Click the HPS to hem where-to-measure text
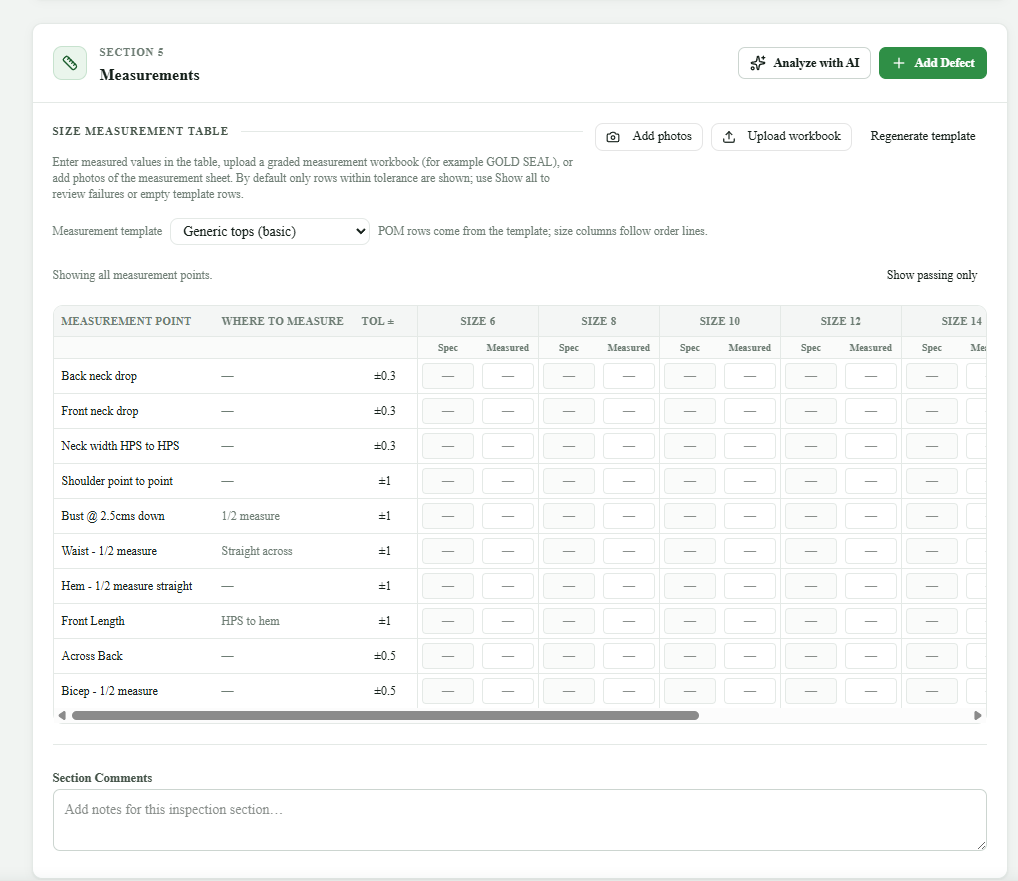The width and height of the screenshot is (1018, 881). point(251,621)
